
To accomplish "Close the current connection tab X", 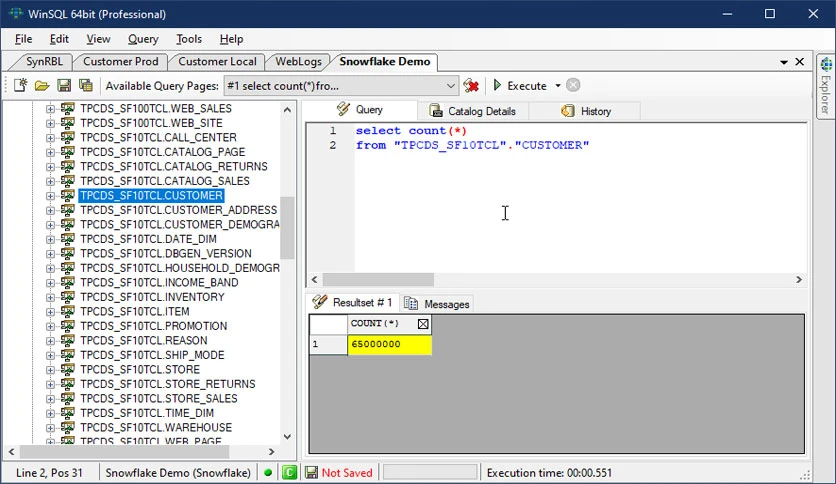I will 800,62.
